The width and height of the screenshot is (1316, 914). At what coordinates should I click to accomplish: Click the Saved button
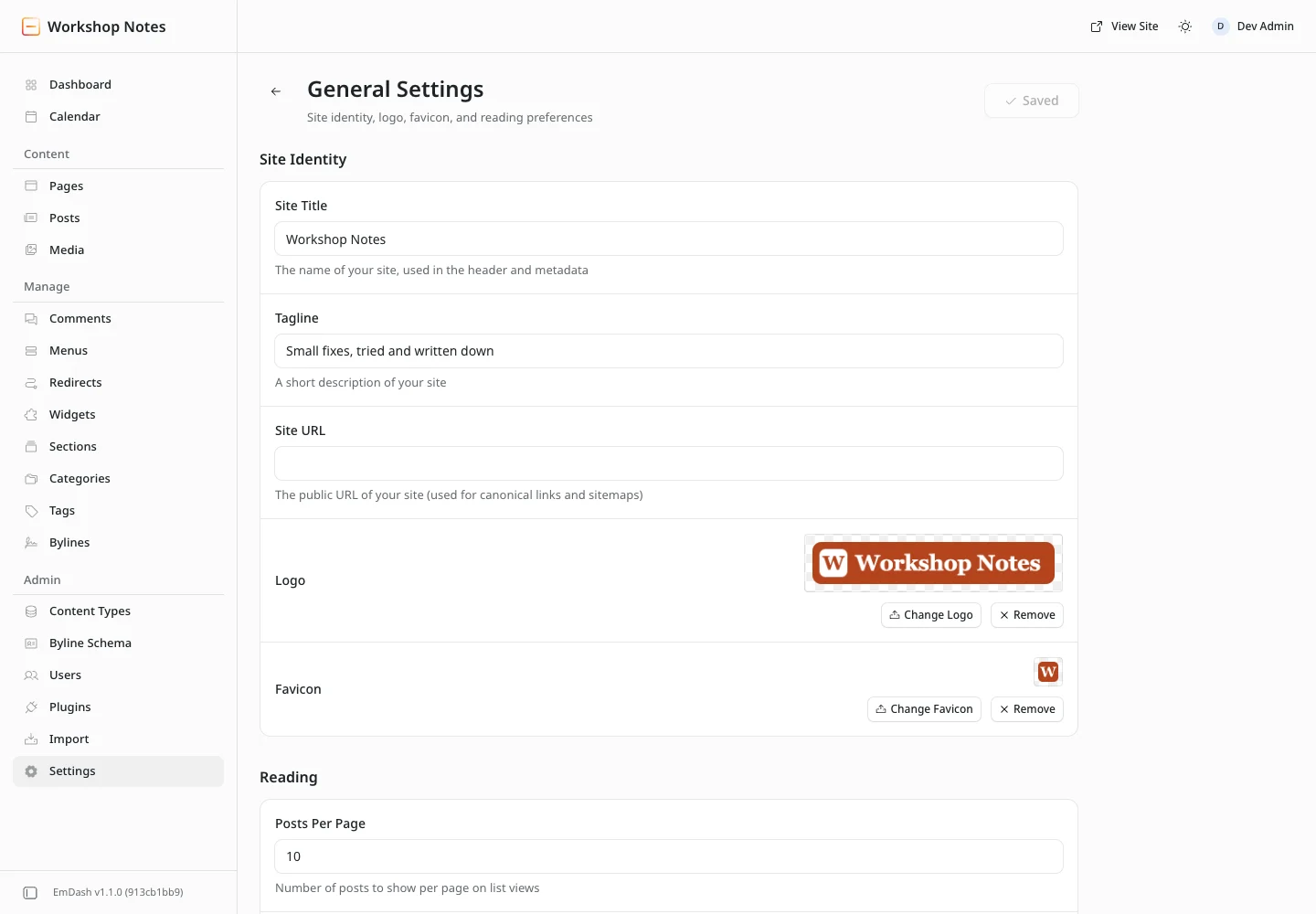[x=1032, y=101]
